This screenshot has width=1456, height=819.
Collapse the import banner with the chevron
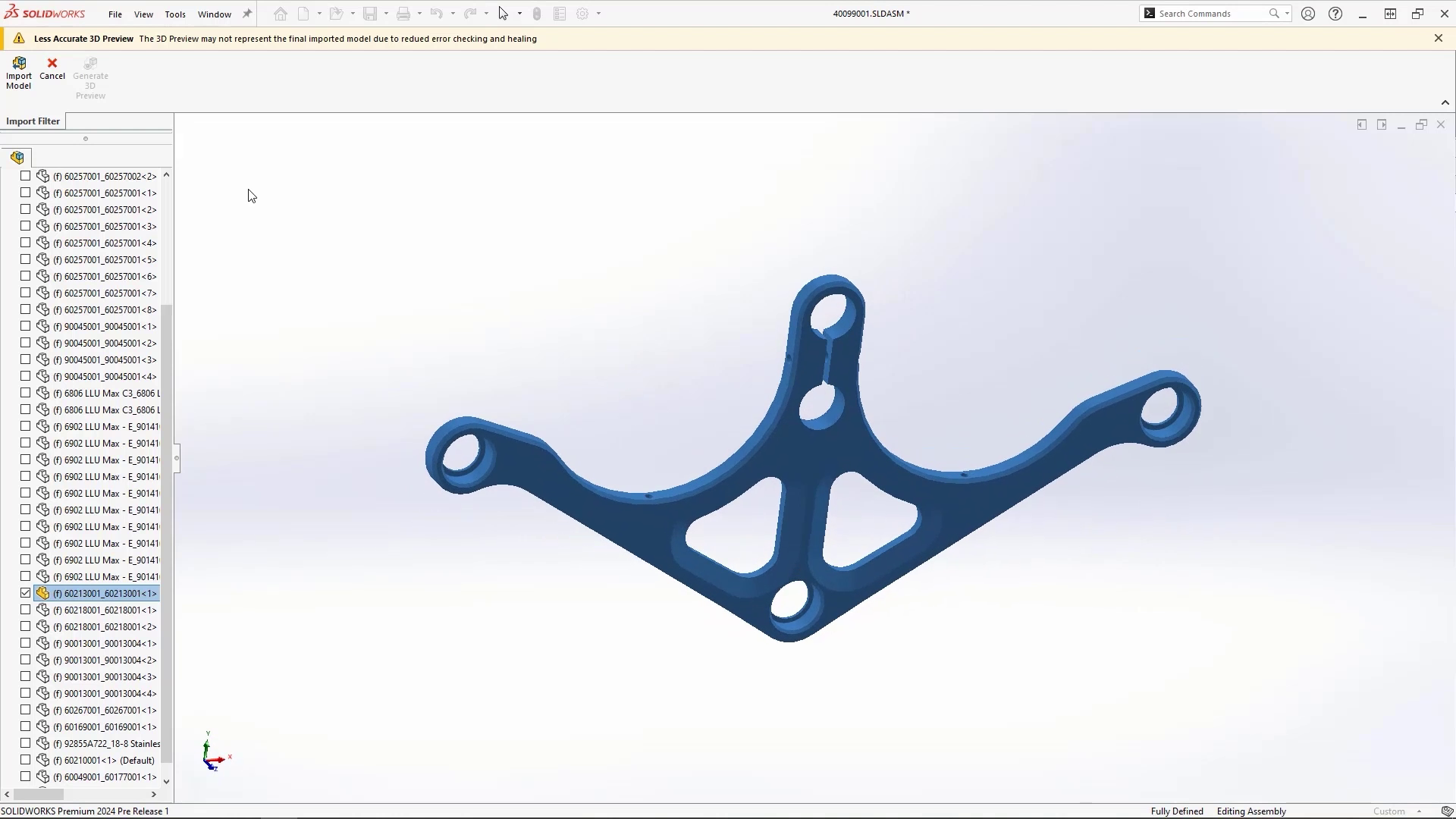point(1445,102)
